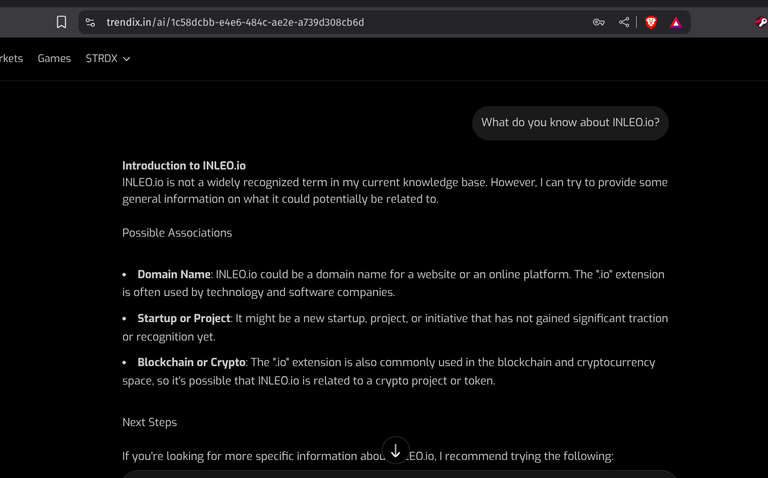Click the password key icon
Screen dimensions: 768x478
click(x=599, y=22)
